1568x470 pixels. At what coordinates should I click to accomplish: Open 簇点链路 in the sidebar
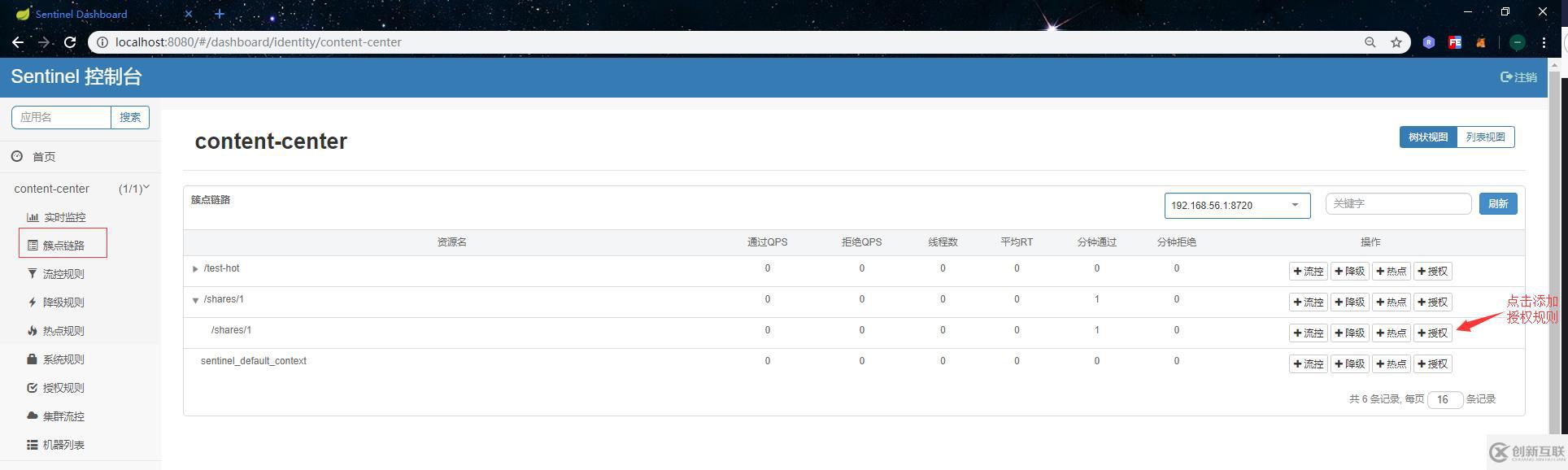click(56, 245)
